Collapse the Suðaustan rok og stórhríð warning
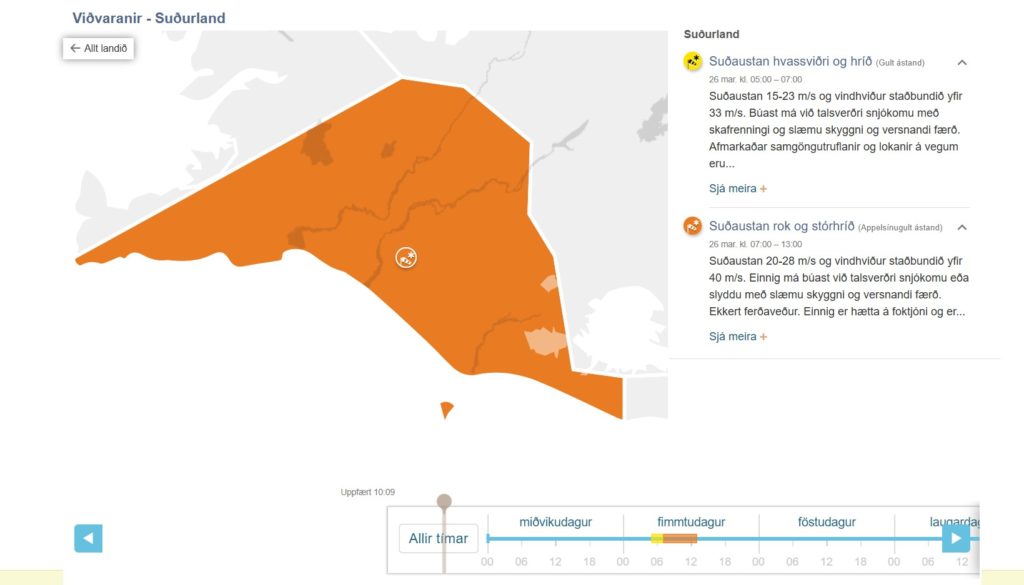The height and width of the screenshot is (585, 1024). 962,227
